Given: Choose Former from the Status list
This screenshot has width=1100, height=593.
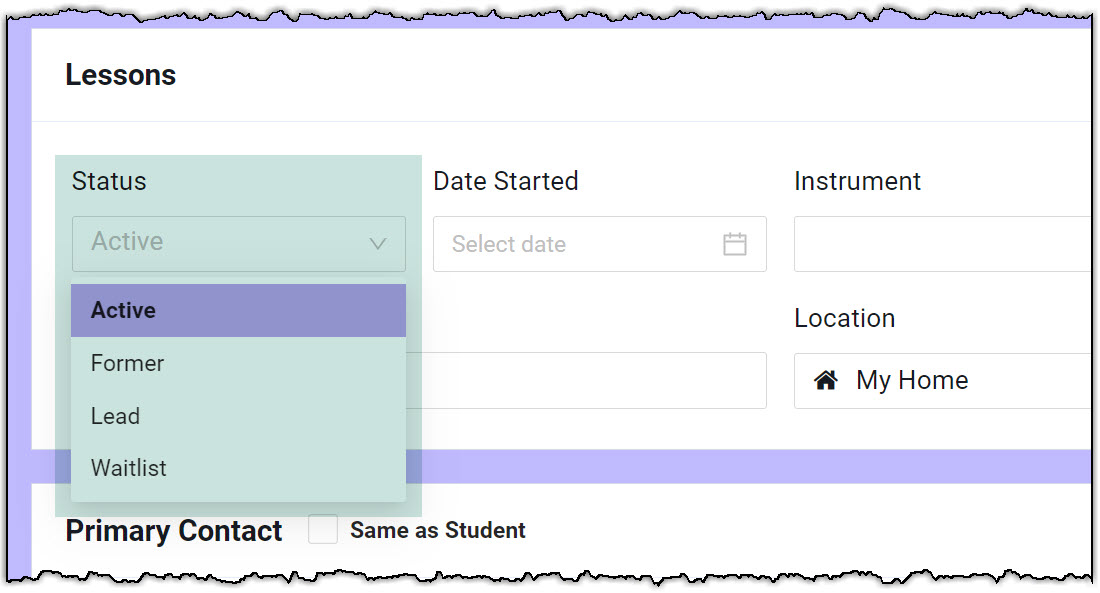Looking at the screenshot, I should pyautogui.click(x=238, y=363).
